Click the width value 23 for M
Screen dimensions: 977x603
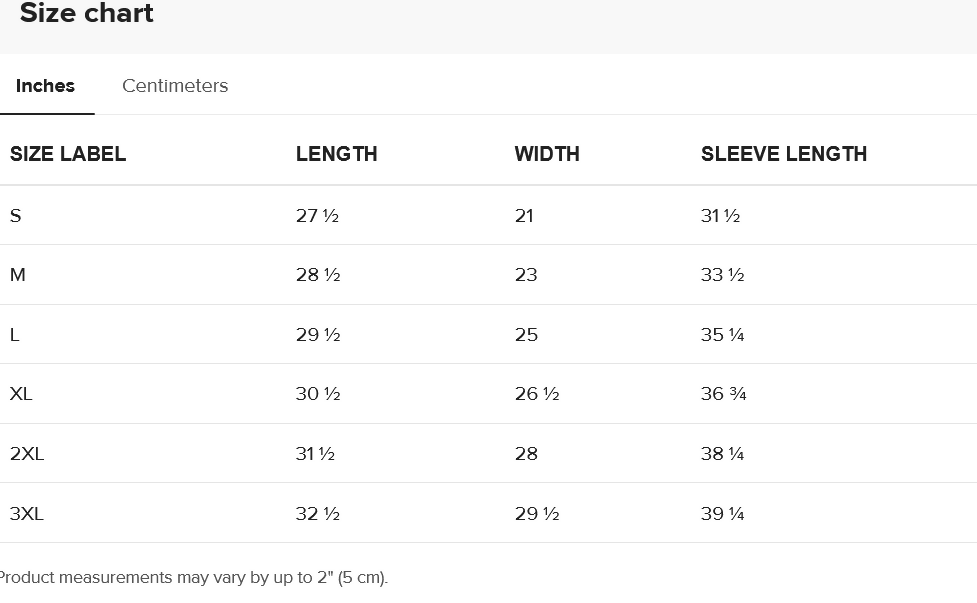click(526, 275)
